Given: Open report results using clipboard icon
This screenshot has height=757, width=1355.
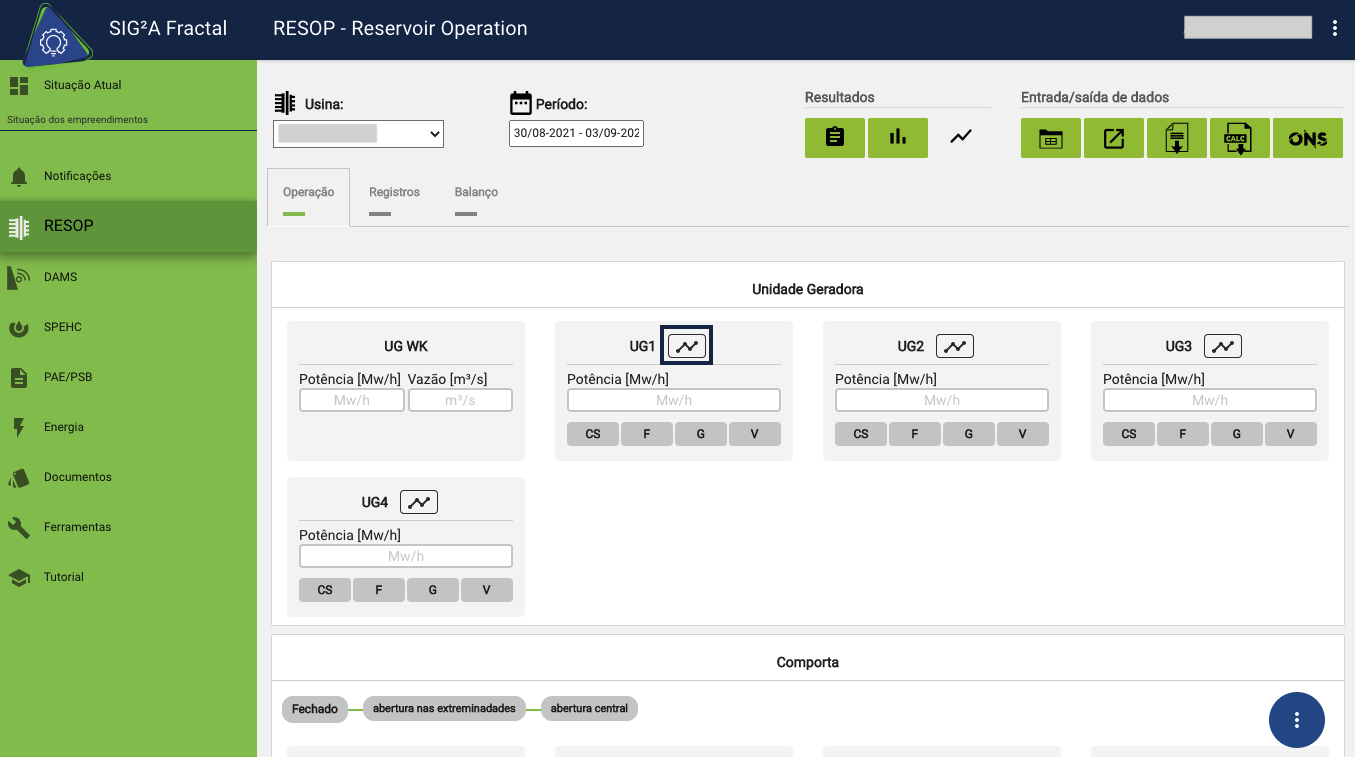Looking at the screenshot, I should click(x=834, y=137).
